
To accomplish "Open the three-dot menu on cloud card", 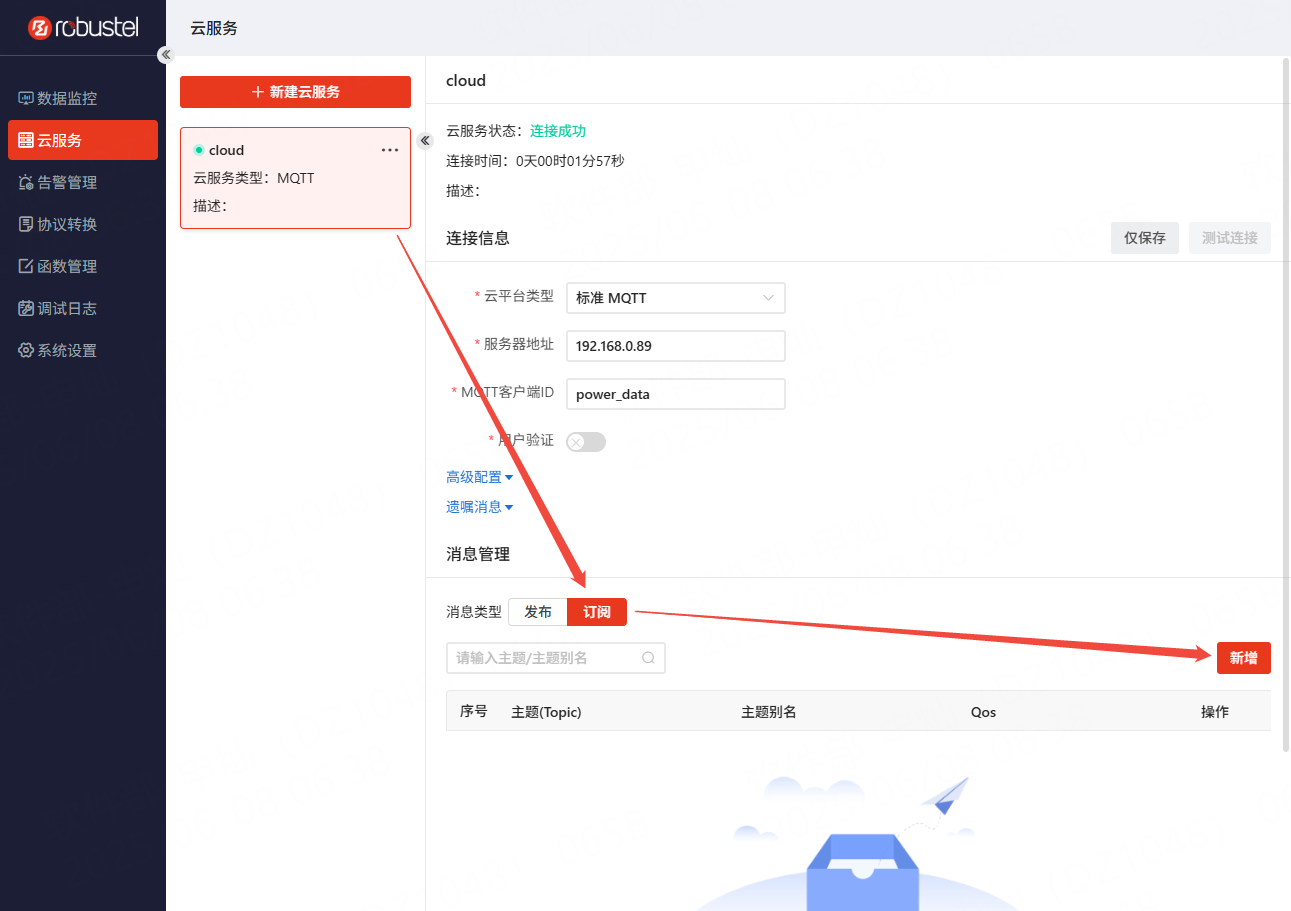I will [390, 150].
